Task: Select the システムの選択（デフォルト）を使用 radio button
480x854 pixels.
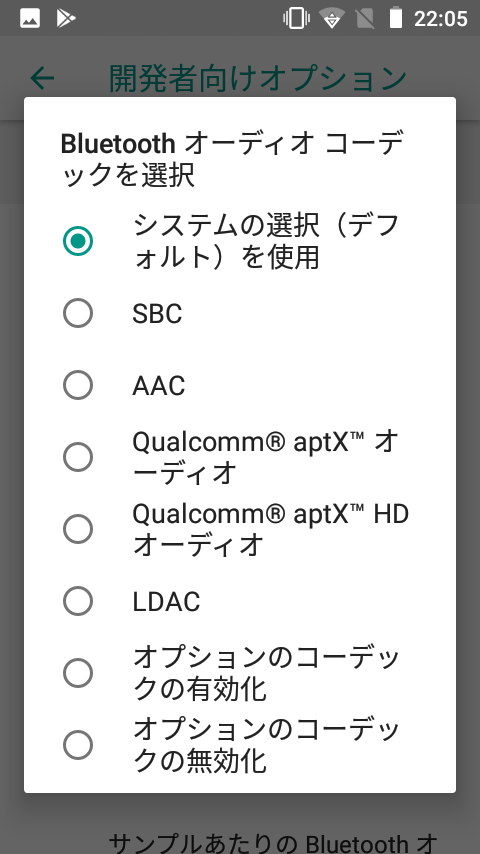Action: click(x=78, y=241)
